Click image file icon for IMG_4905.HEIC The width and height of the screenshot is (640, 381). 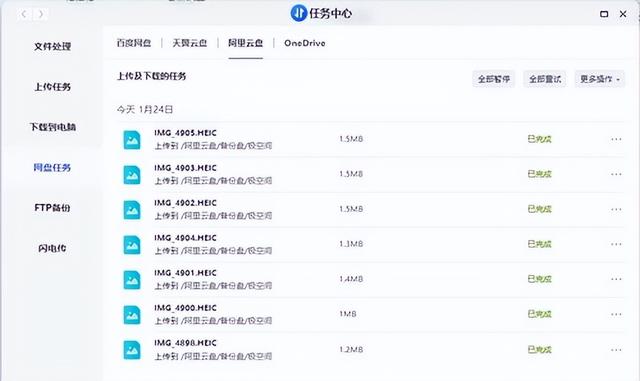(x=132, y=140)
